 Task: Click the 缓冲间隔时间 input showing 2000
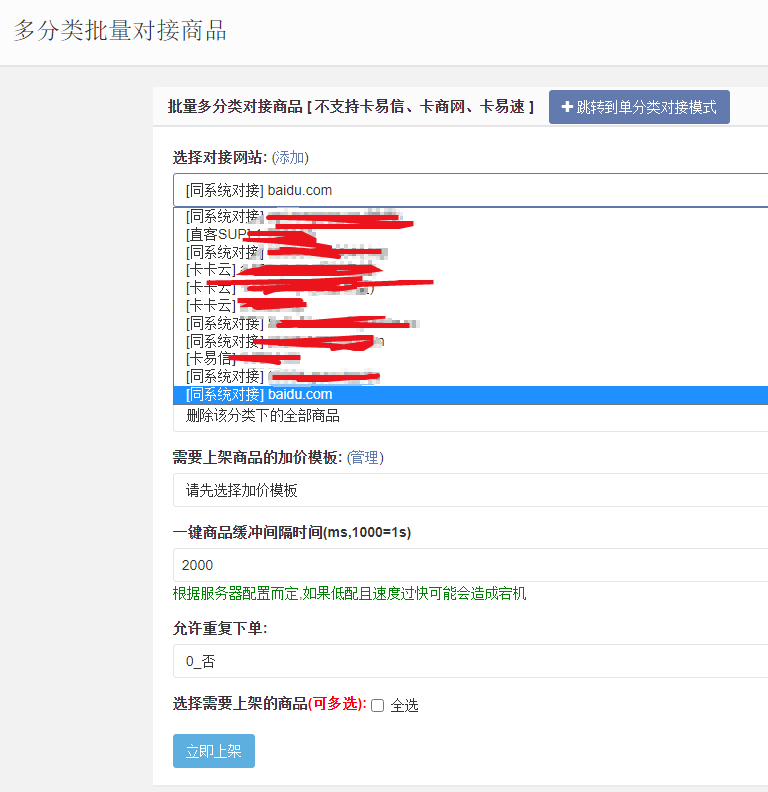pos(470,565)
